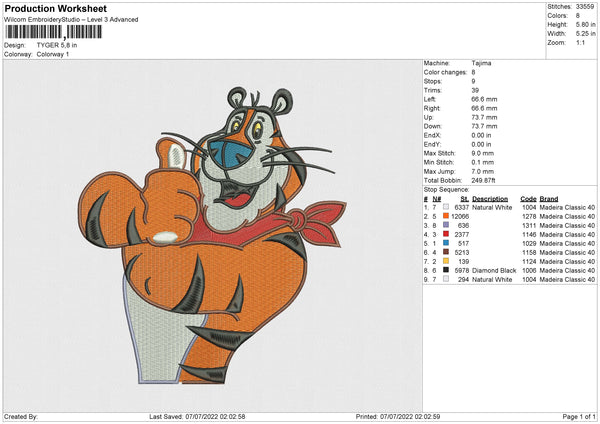600x424 pixels.
Task: Click the thread code "1278"
Action: coord(529,216)
